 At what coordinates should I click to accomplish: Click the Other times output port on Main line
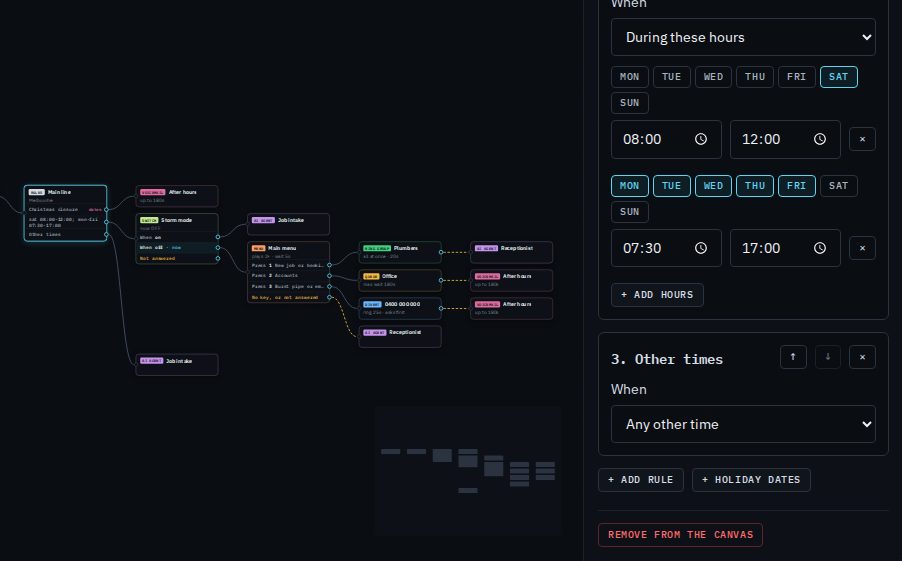click(x=106, y=234)
